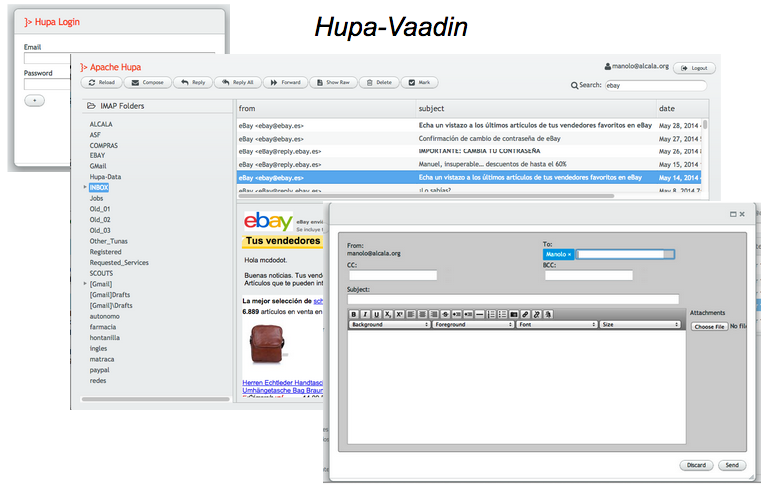The width and height of the screenshot is (772, 490).
Task: Open the Requested_Services folder
Action: point(119,263)
